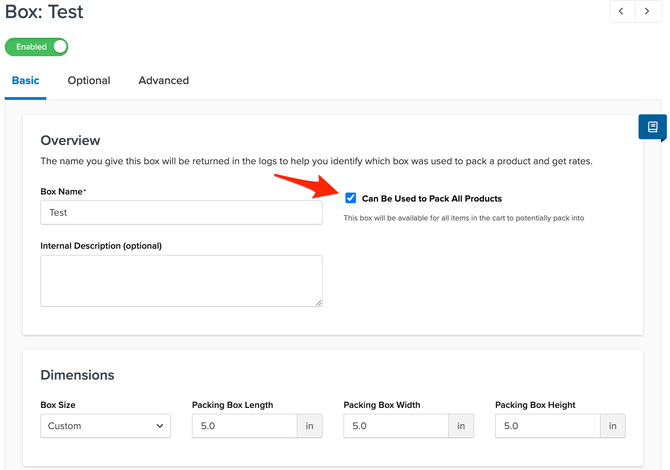Click the Packing Box Width label
This screenshot has height=470, width=670.
382,405
